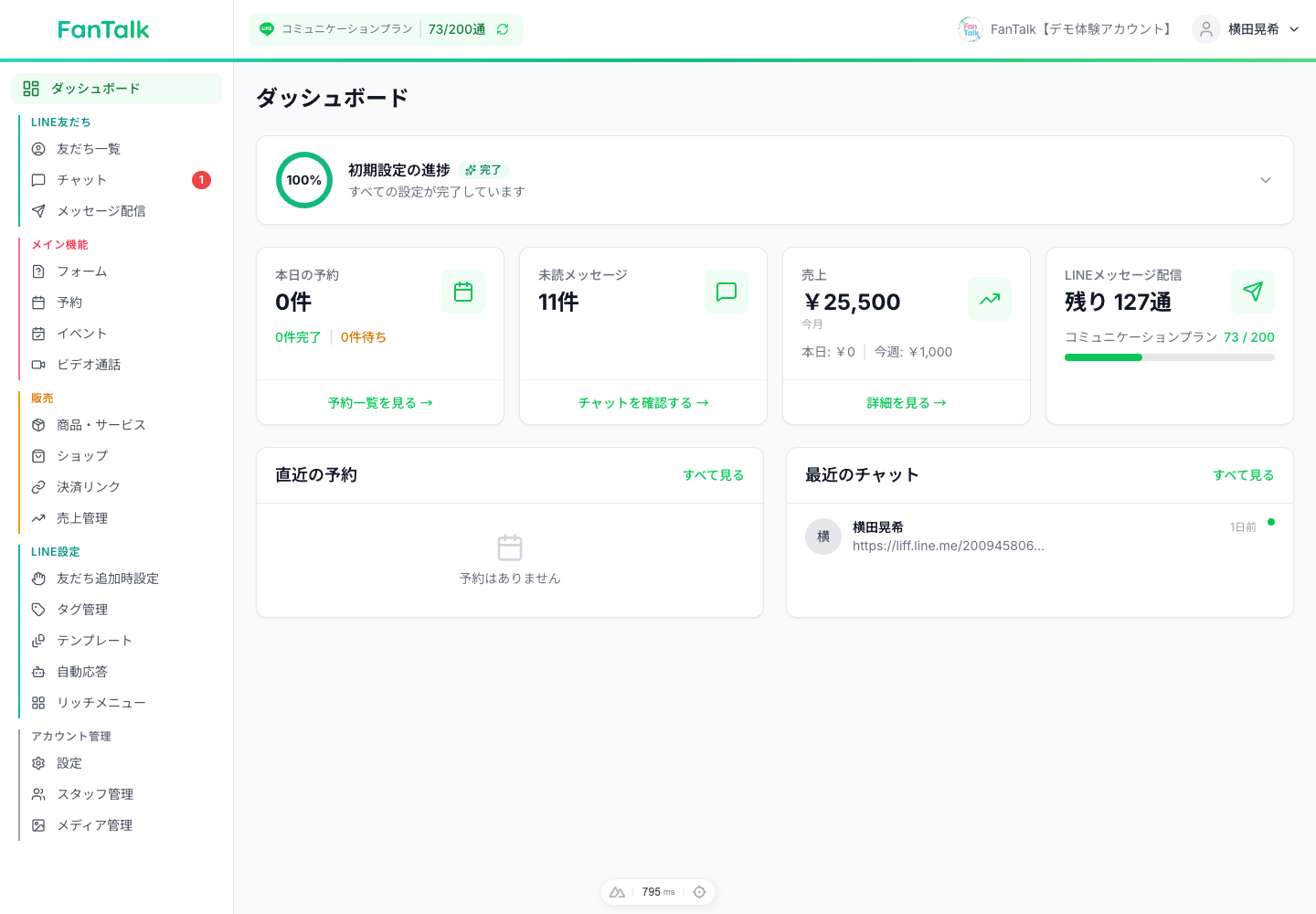Click the 795 ms performance indicator
This screenshot has height=914, width=1316.
coord(658,892)
